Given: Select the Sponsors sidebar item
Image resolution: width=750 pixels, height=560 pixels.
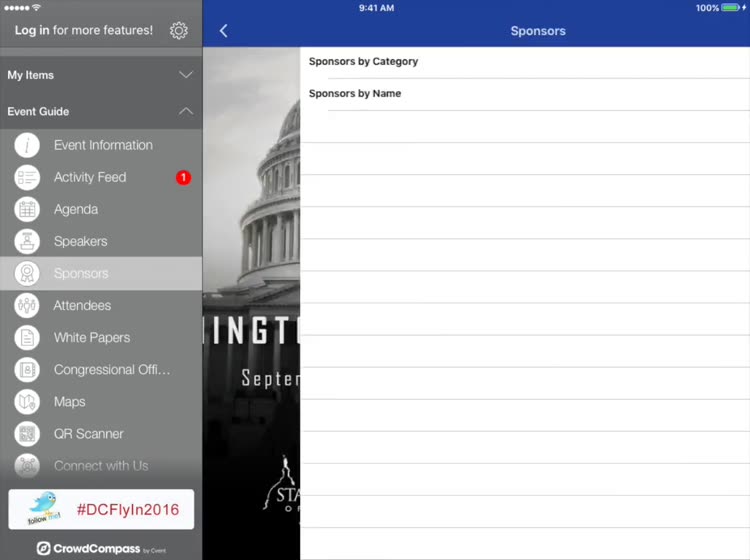Looking at the screenshot, I should click(x=82, y=273).
